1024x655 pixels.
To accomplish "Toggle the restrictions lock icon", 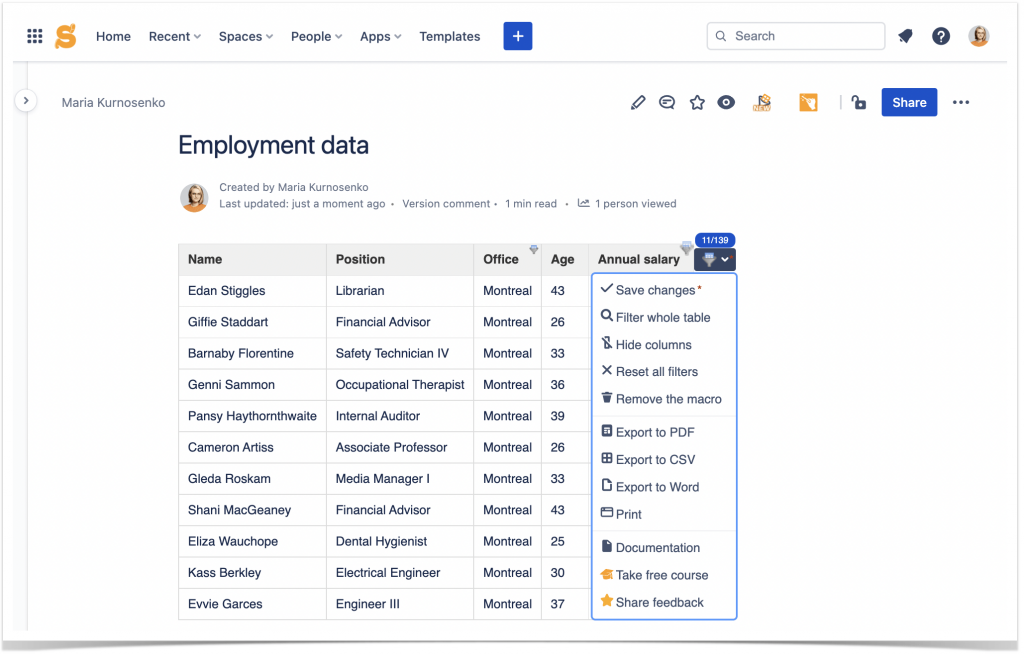I will tap(859, 102).
